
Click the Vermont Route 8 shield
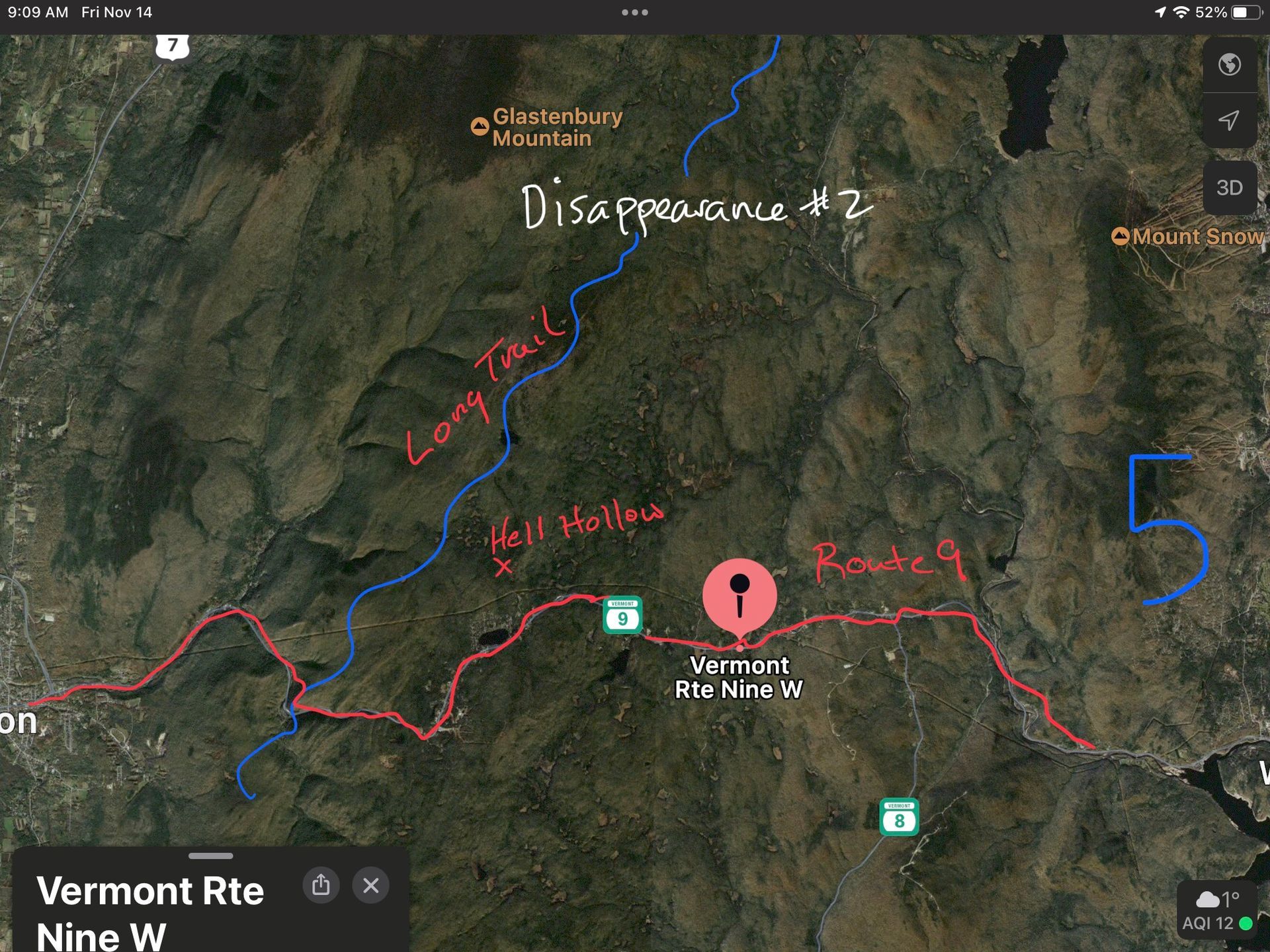click(x=899, y=817)
